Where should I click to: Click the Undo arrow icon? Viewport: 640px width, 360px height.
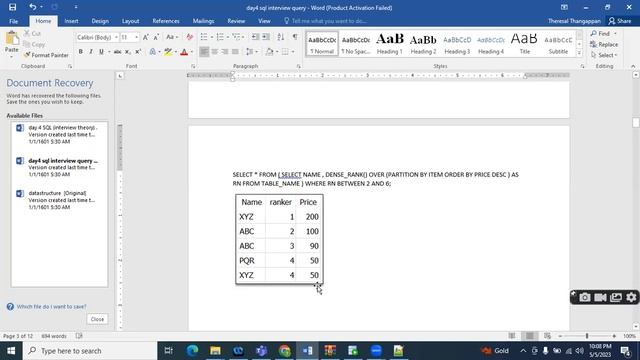(x=33, y=7)
